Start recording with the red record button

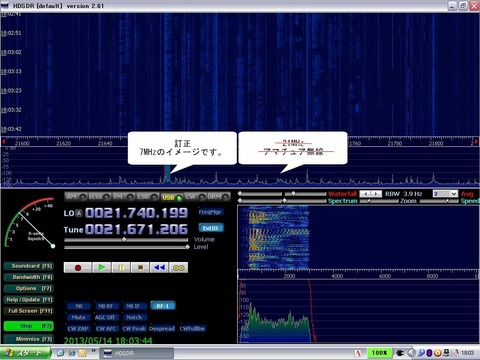[77, 268]
